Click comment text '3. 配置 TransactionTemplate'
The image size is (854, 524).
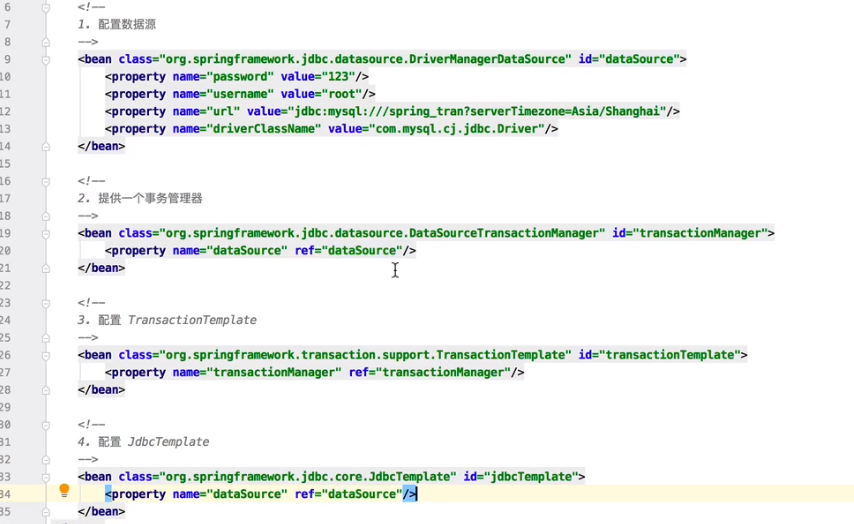pos(167,320)
